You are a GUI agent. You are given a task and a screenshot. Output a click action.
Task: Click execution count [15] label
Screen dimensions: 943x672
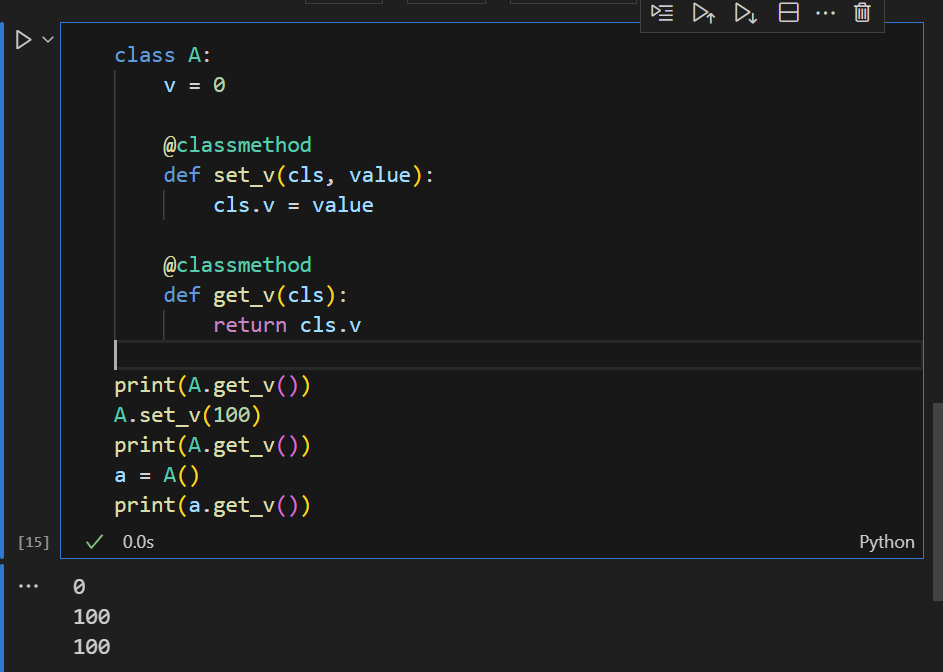click(34, 542)
